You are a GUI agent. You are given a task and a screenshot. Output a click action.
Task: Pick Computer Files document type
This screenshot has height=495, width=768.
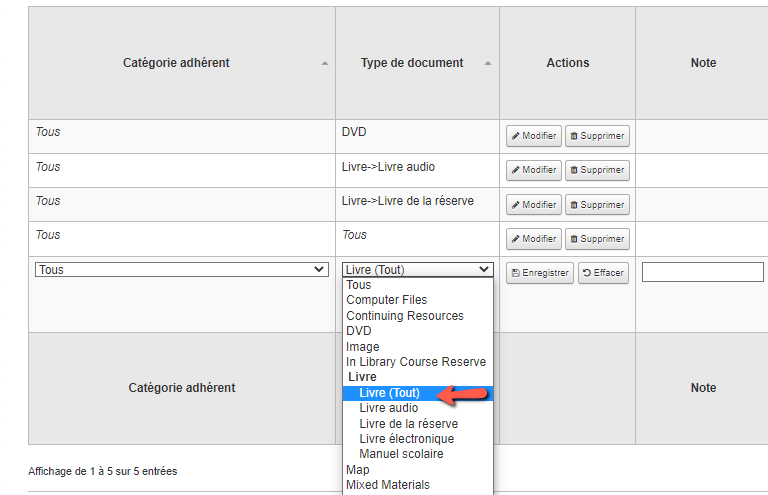coord(387,300)
